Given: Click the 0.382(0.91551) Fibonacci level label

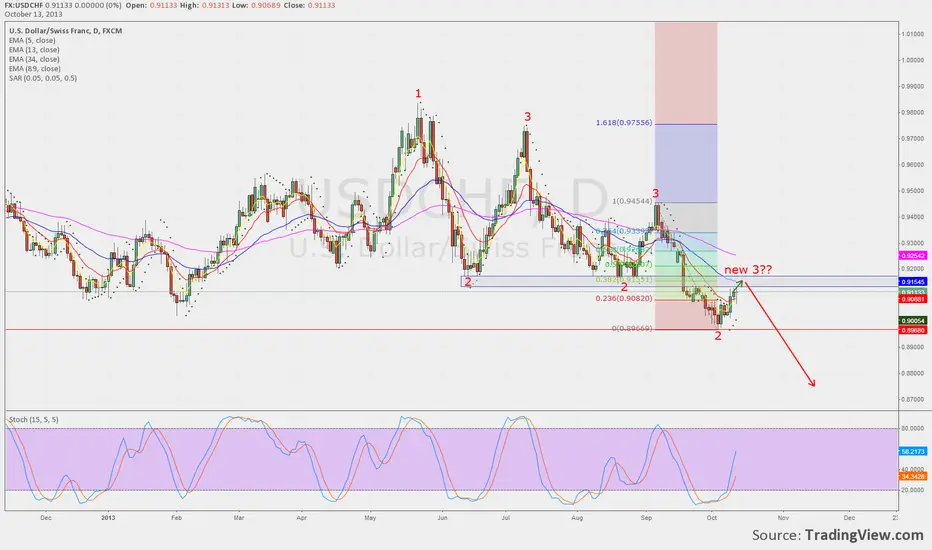Looking at the screenshot, I should pos(624,279).
